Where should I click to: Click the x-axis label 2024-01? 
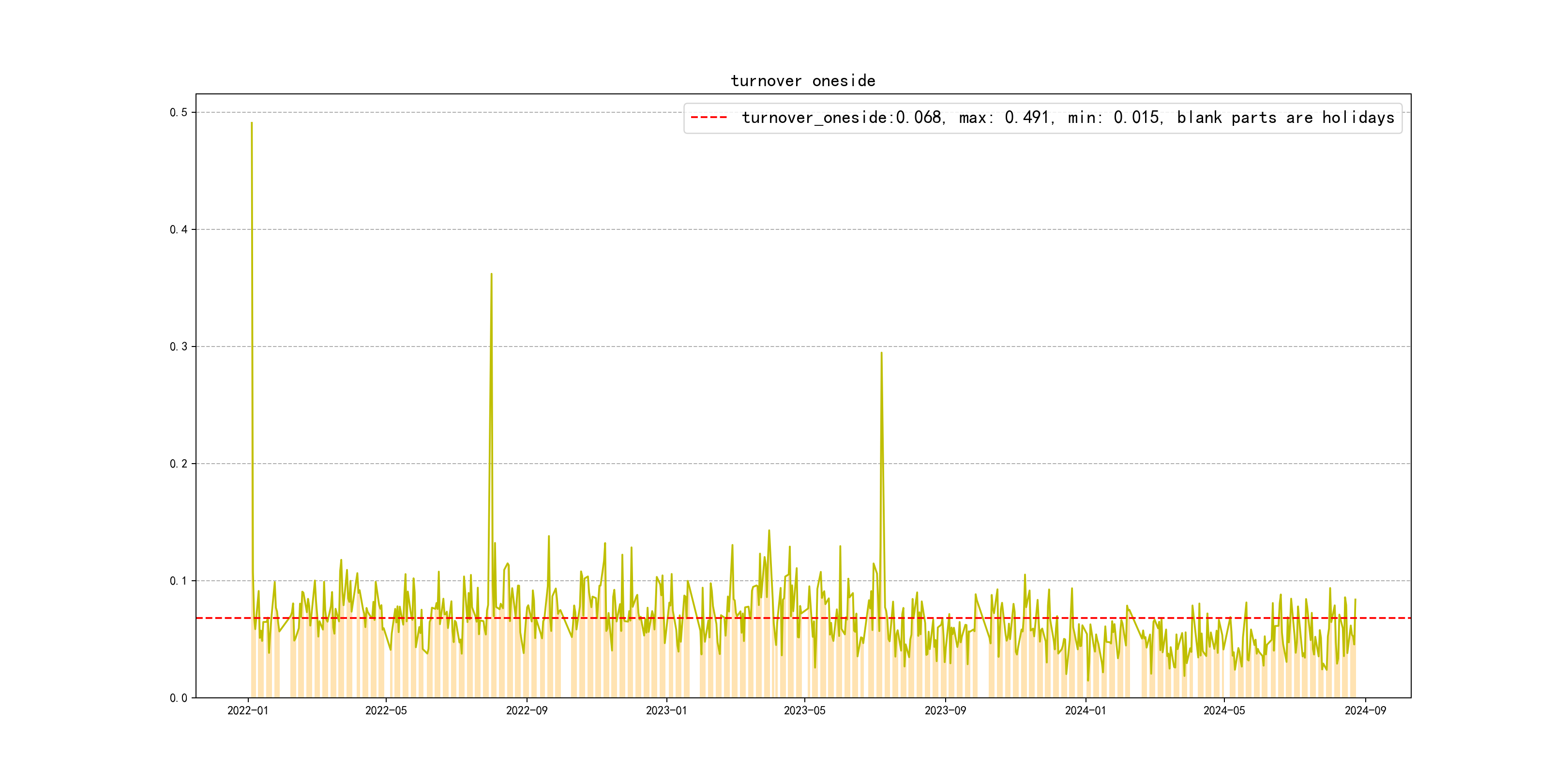click(x=1086, y=711)
